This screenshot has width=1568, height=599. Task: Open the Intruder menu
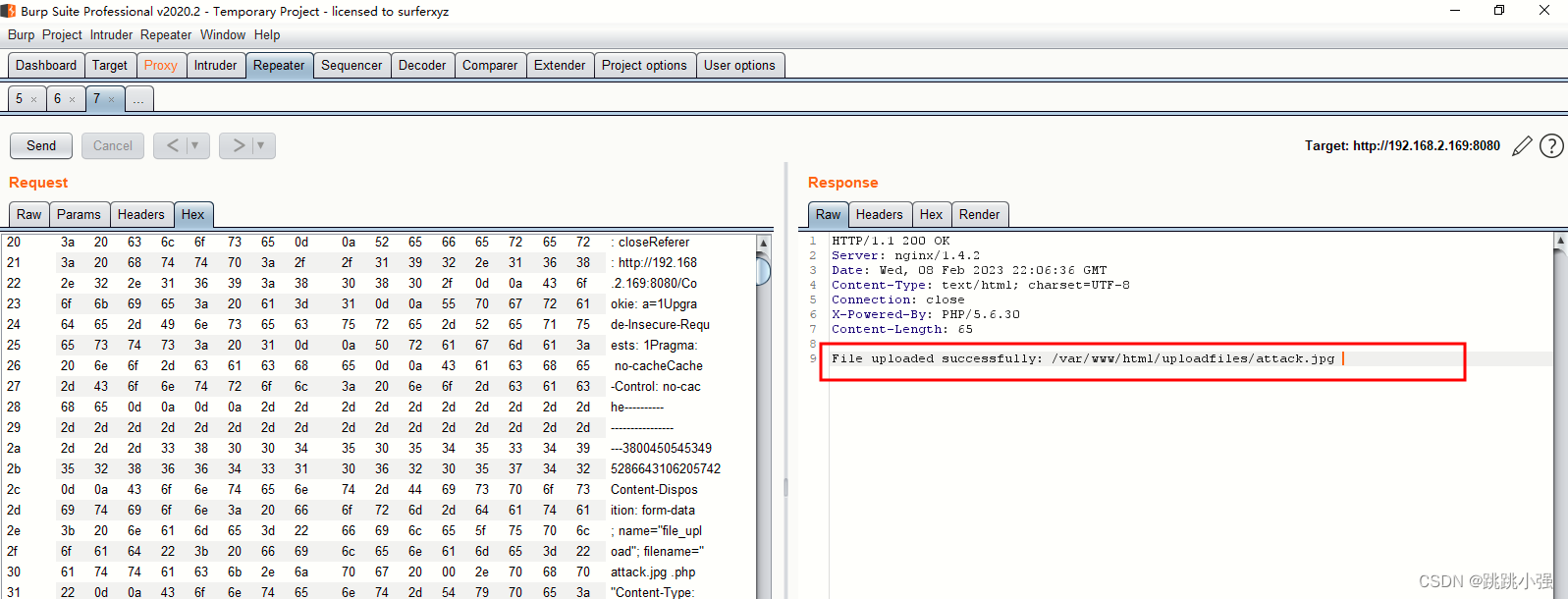click(111, 34)
